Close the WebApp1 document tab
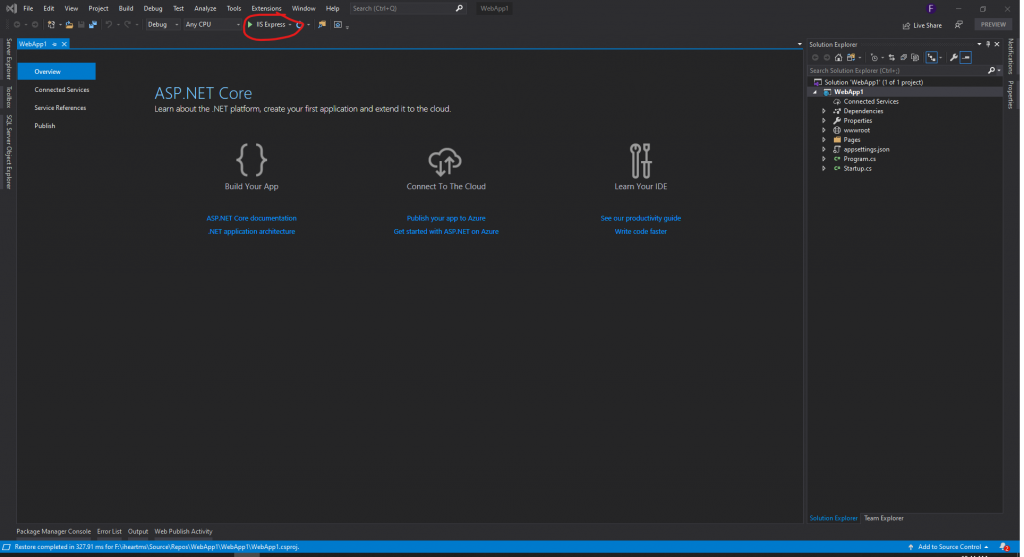The image size is (1024, 557). point(64,44)
